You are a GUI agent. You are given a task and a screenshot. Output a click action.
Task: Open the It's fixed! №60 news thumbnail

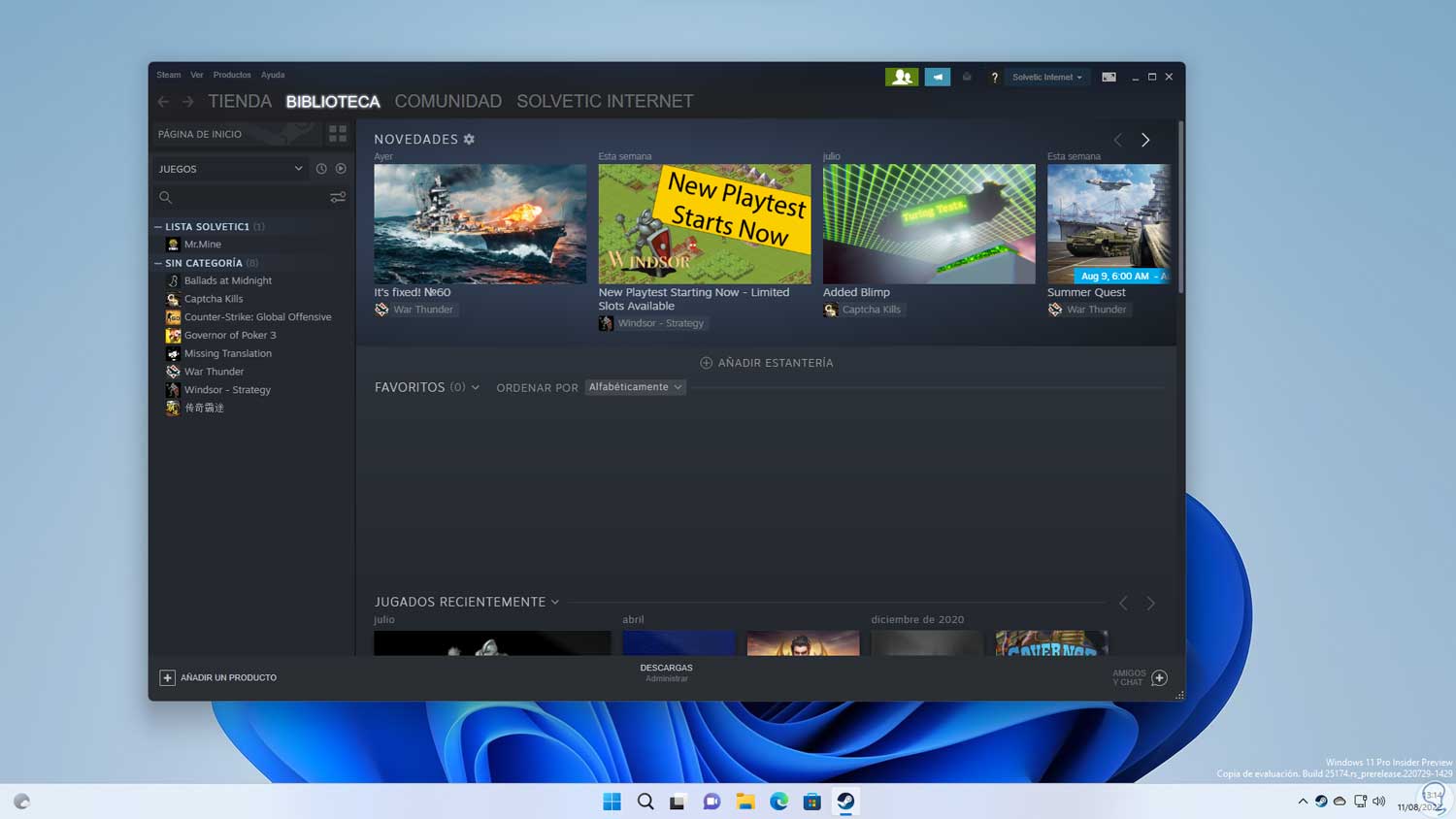tap(480, 224)
